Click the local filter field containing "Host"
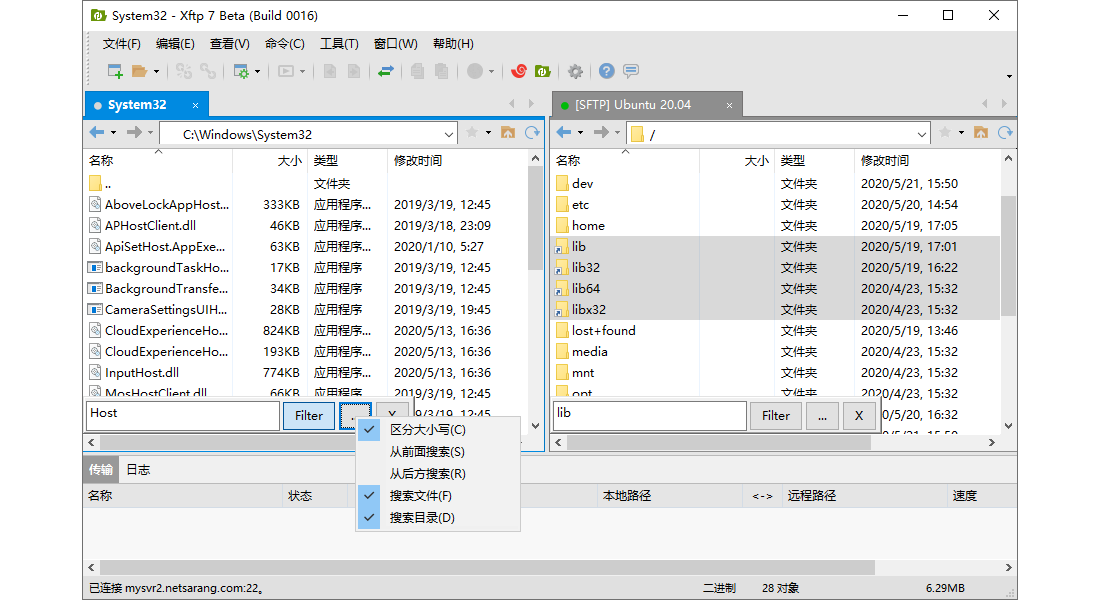The image size is (1100, 600). coord(183,415)
